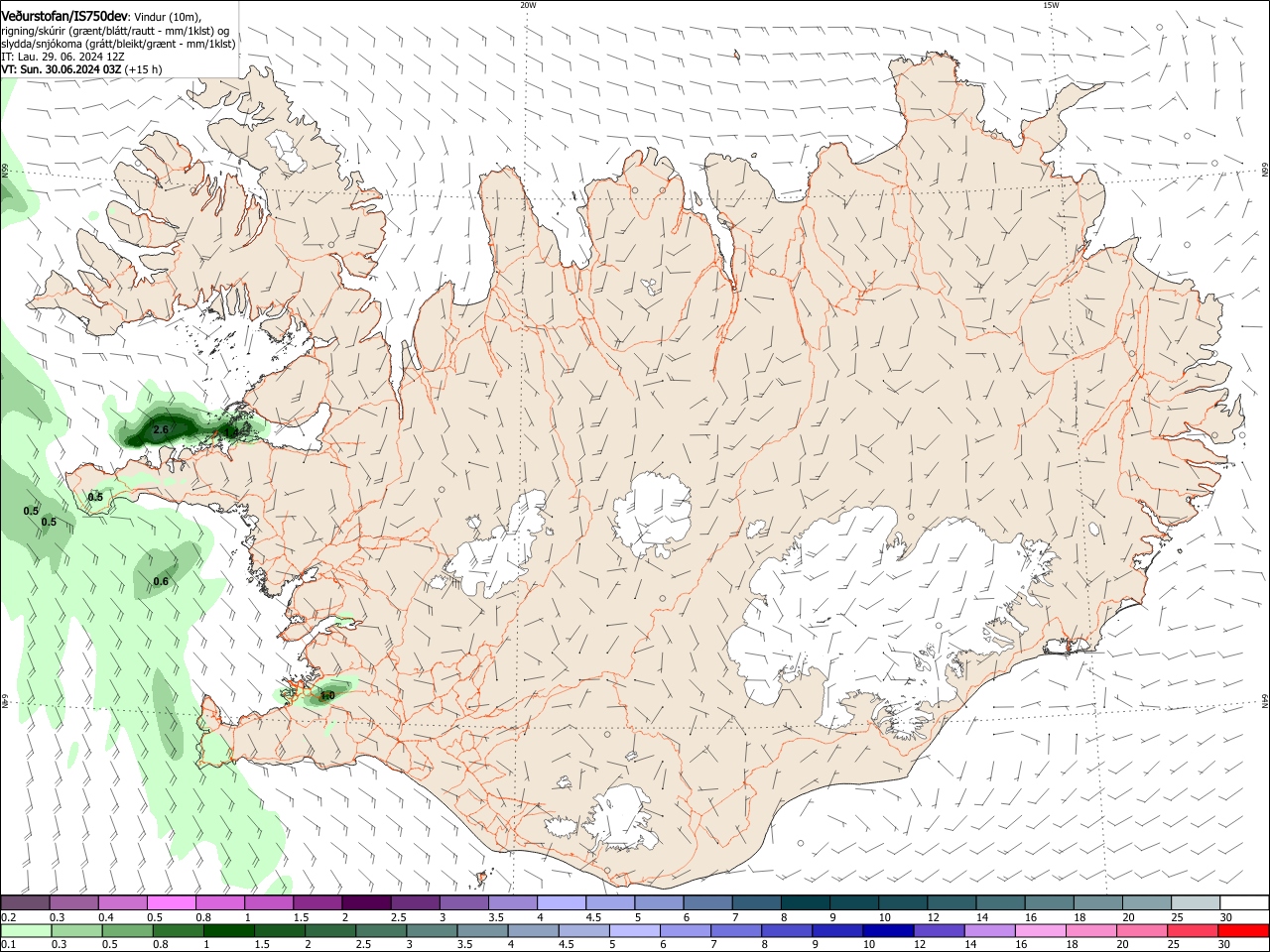
Task: Click the 1.0 precipitation value near the southwest coast
Action: [327, 696]
